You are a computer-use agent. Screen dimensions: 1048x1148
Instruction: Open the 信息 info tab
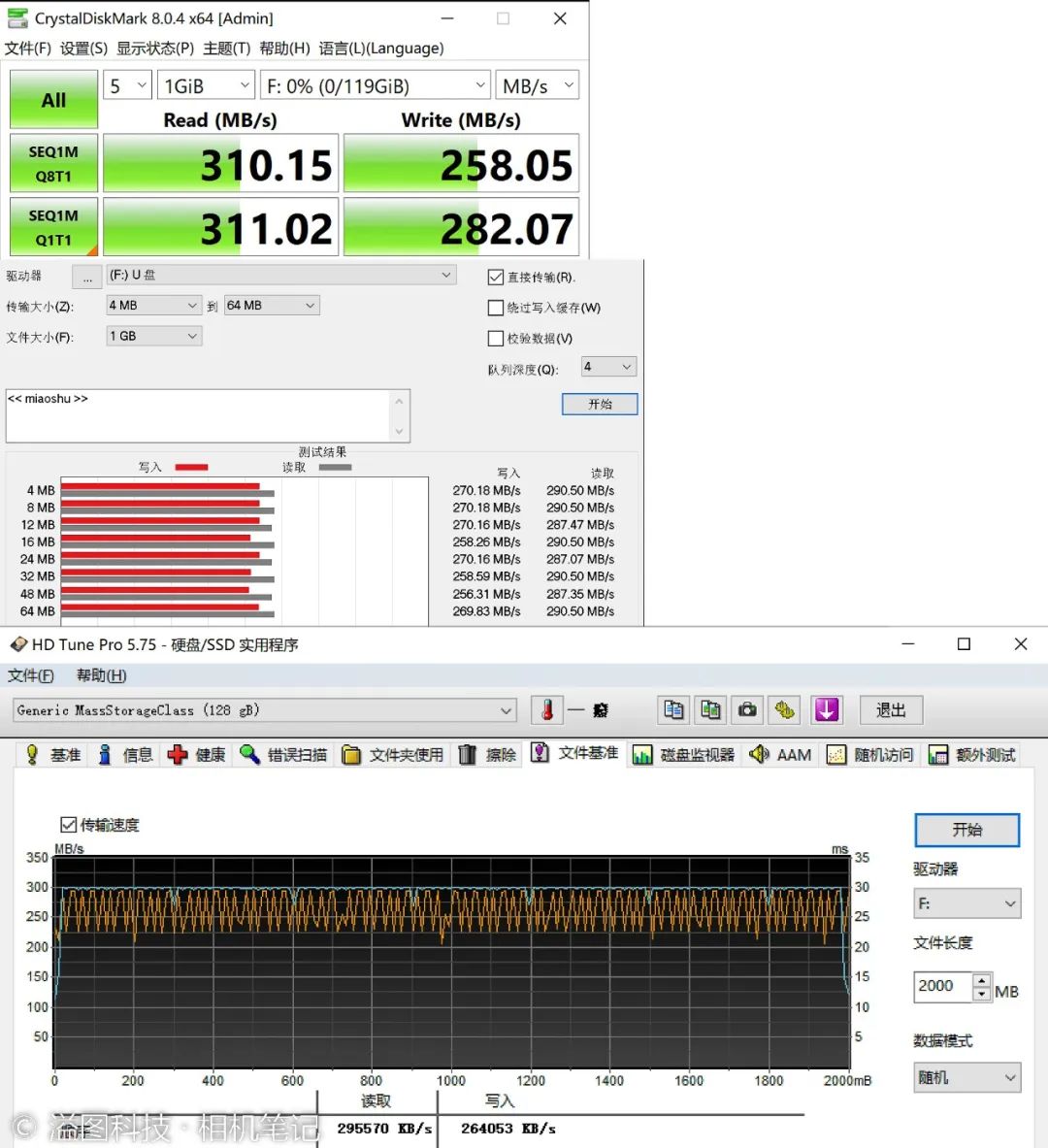click(x=125, y=755)
